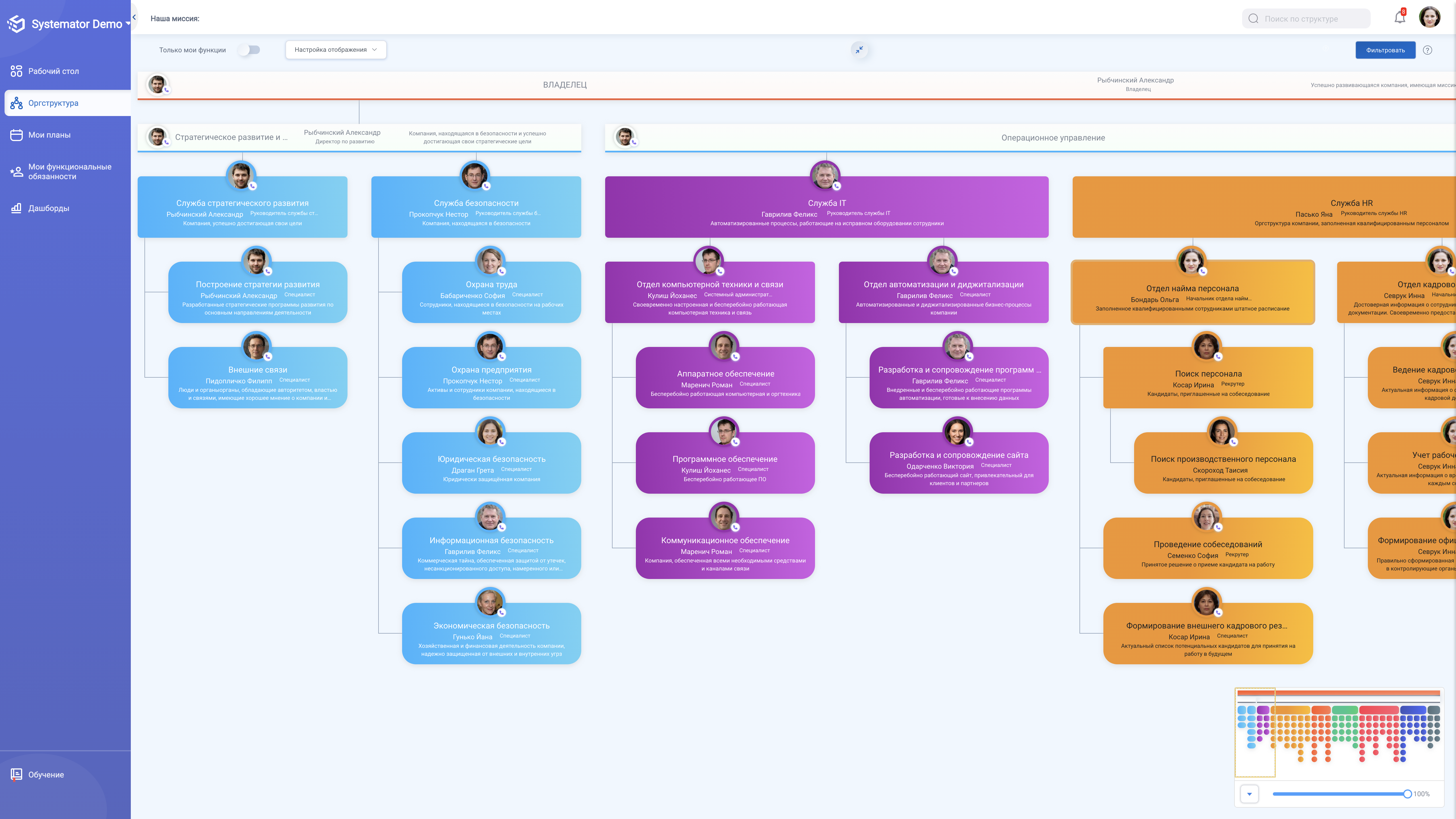This screenshot has height=819, width=1456.
Task: Select the Аппаратное обеспечение card
Action: tap(725, 378)
